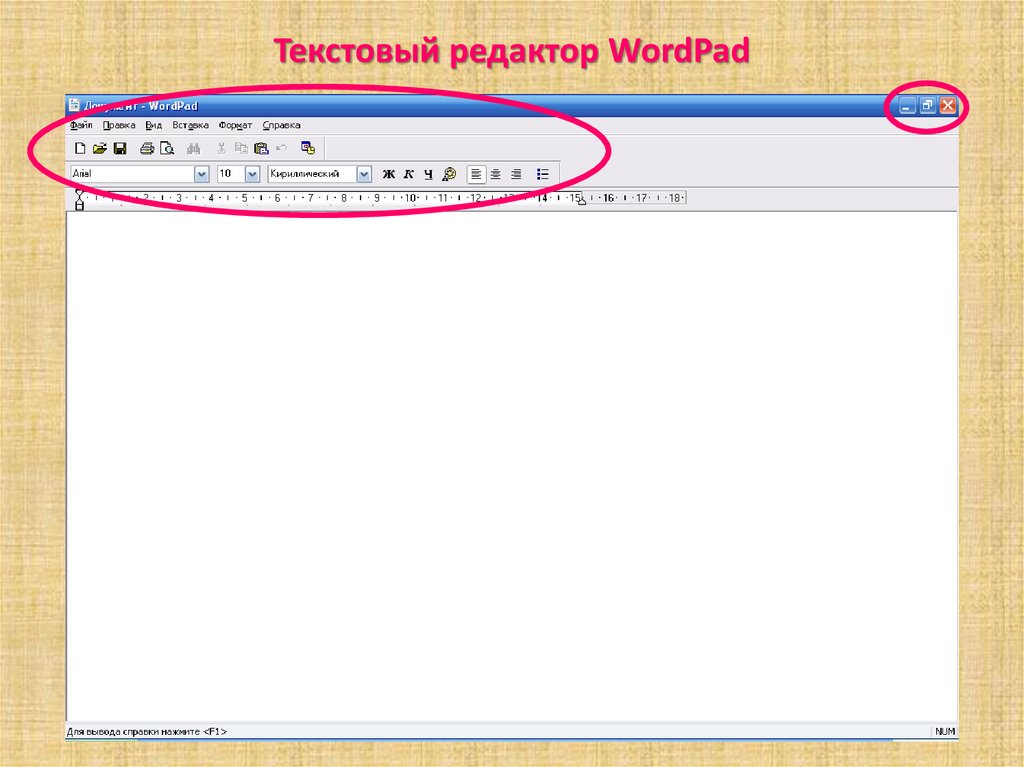
Task: Open the Формат menu
Action: tap(235, 125)
